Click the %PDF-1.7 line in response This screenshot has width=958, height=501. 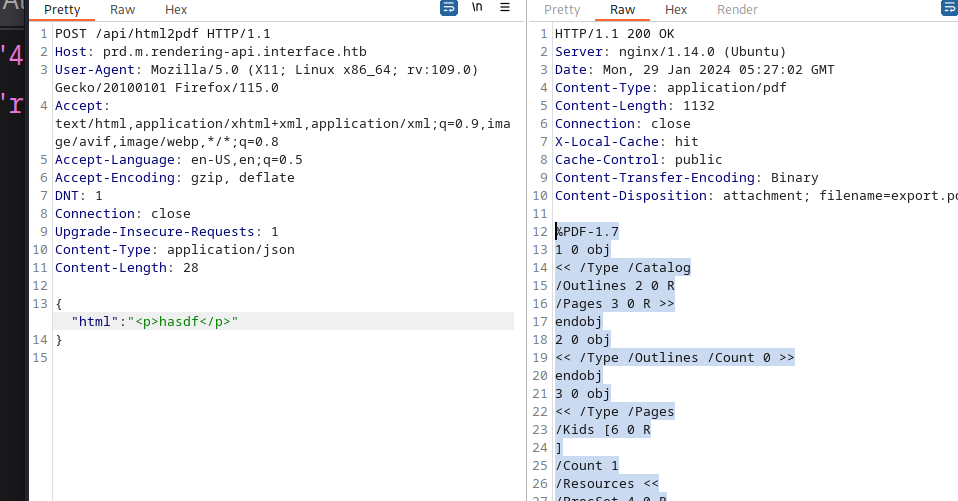pyautogui.click(x=587, y=232)
